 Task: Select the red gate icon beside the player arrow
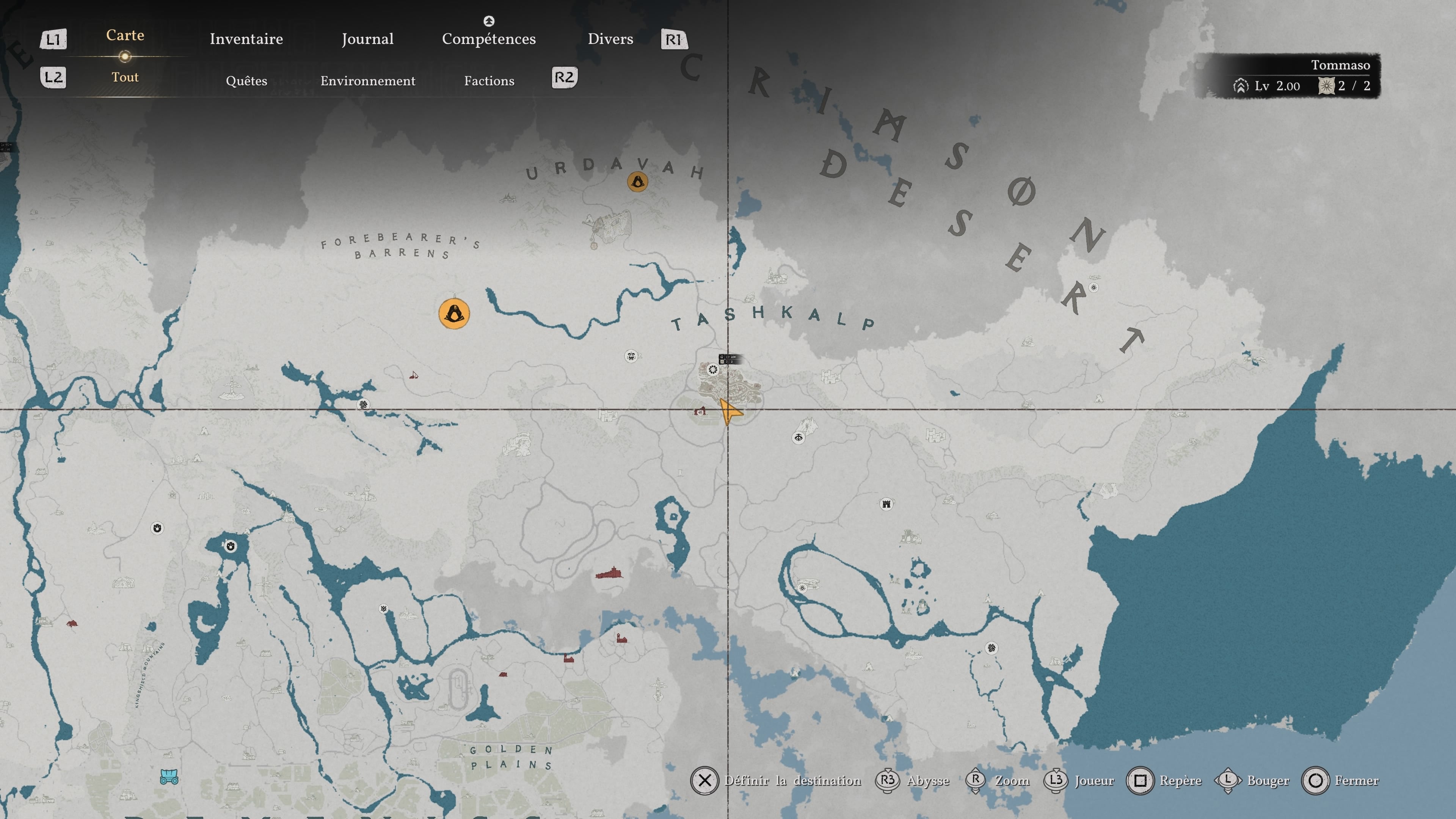700,411
